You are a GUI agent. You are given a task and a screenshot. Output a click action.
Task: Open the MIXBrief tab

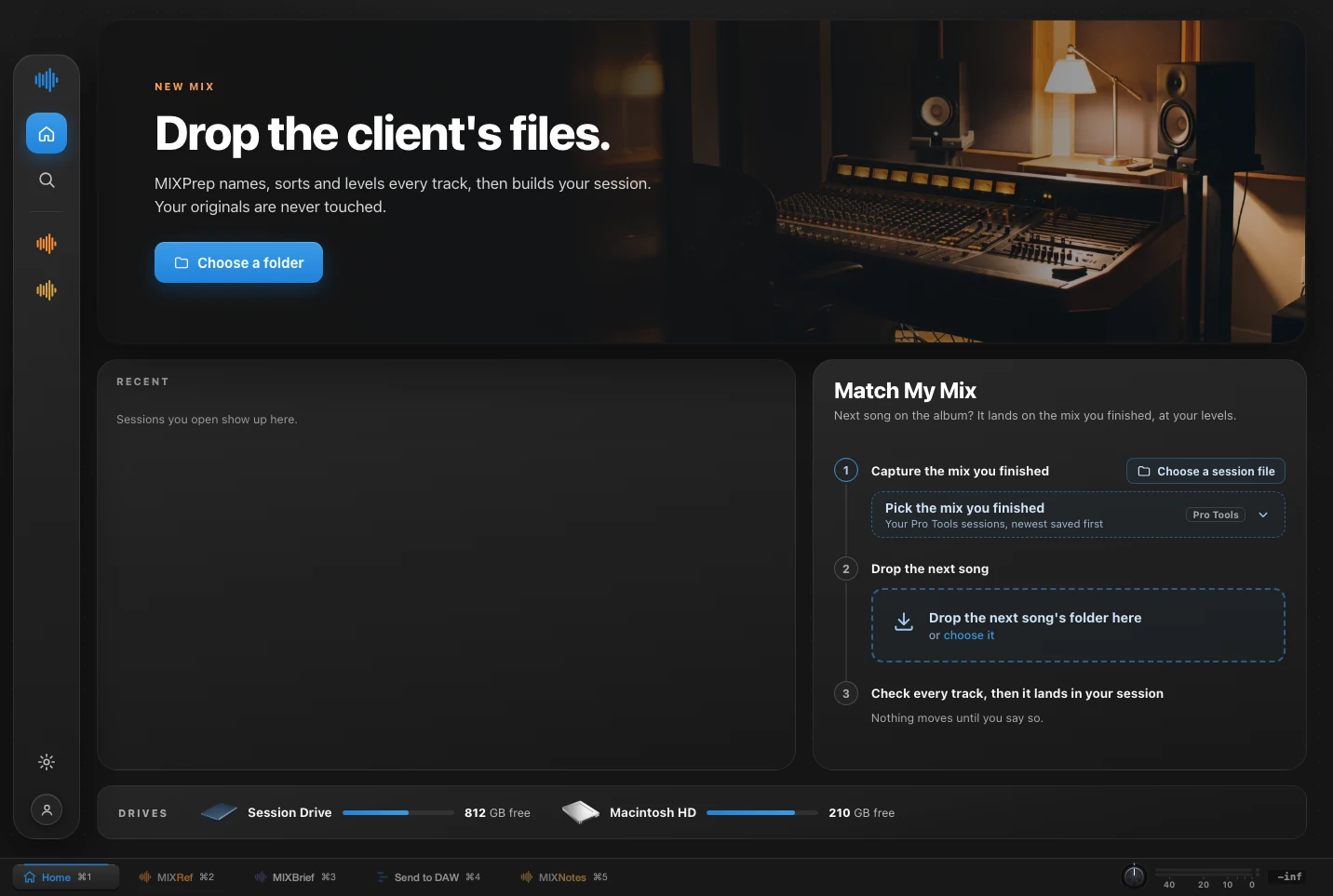point(294,876)
